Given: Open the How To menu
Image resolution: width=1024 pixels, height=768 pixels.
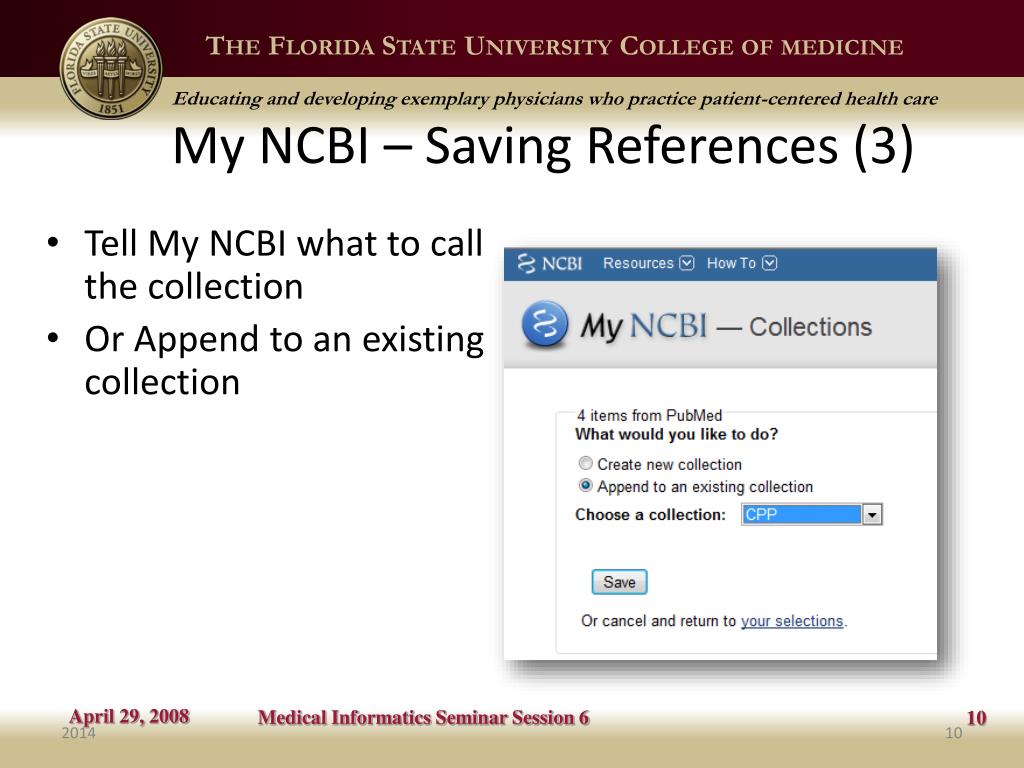Looking at the screenshot, I should click(x=731, y=263).
